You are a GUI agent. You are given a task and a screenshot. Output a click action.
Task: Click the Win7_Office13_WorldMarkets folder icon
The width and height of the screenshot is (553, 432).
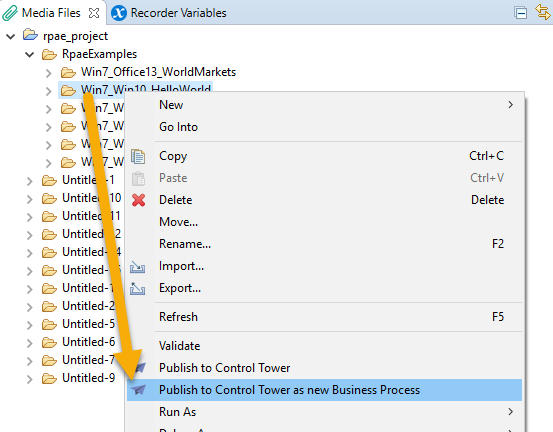(68, 72)
